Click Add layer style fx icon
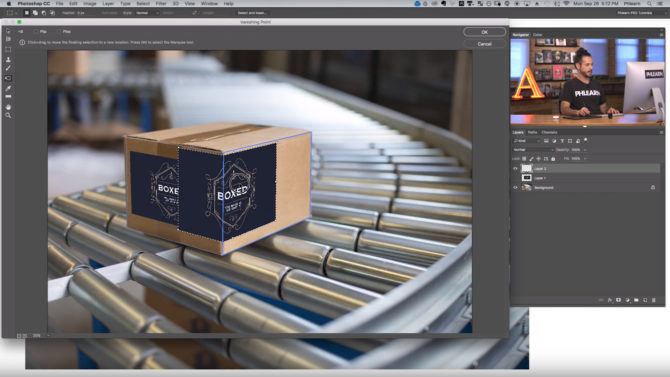The image size is (670, 377). click(610, 300)
